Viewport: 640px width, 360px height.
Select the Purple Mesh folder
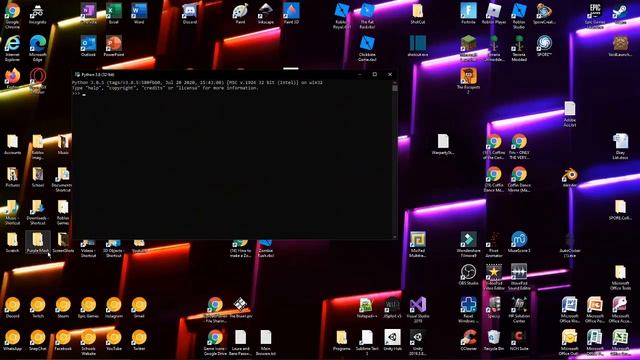pos(38,242)
